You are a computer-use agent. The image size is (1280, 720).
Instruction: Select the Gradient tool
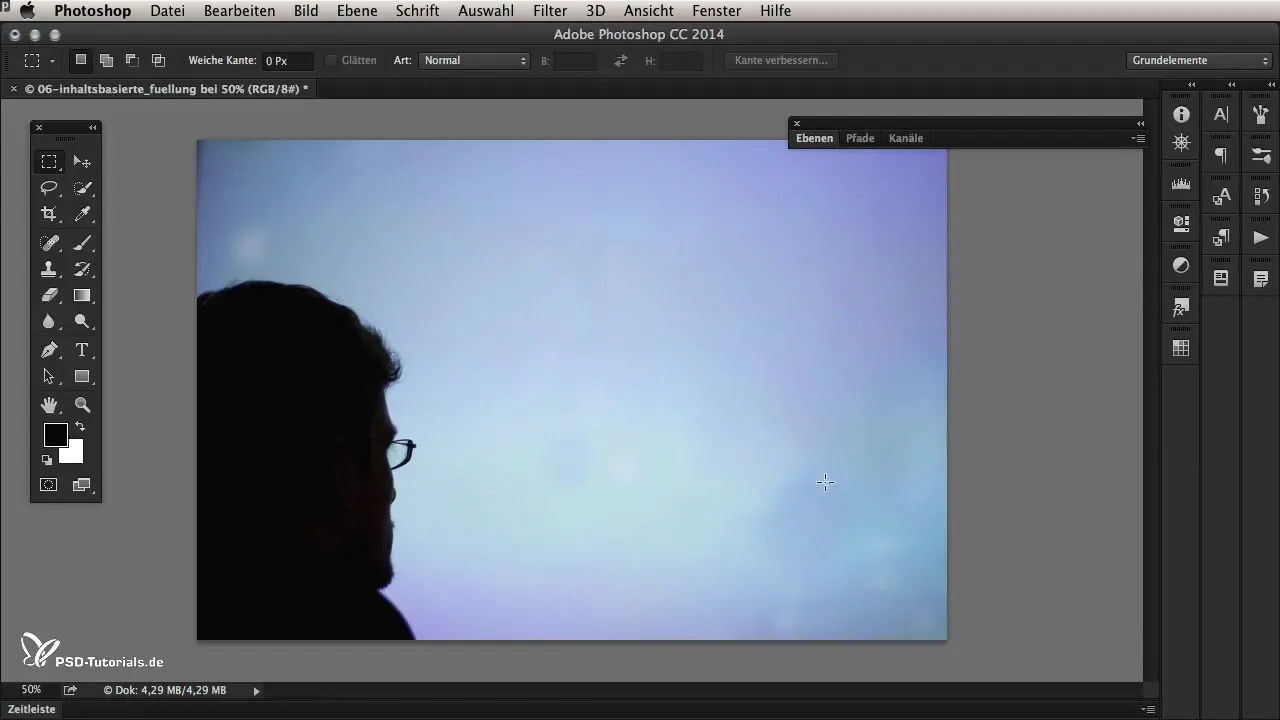point(82,295)
